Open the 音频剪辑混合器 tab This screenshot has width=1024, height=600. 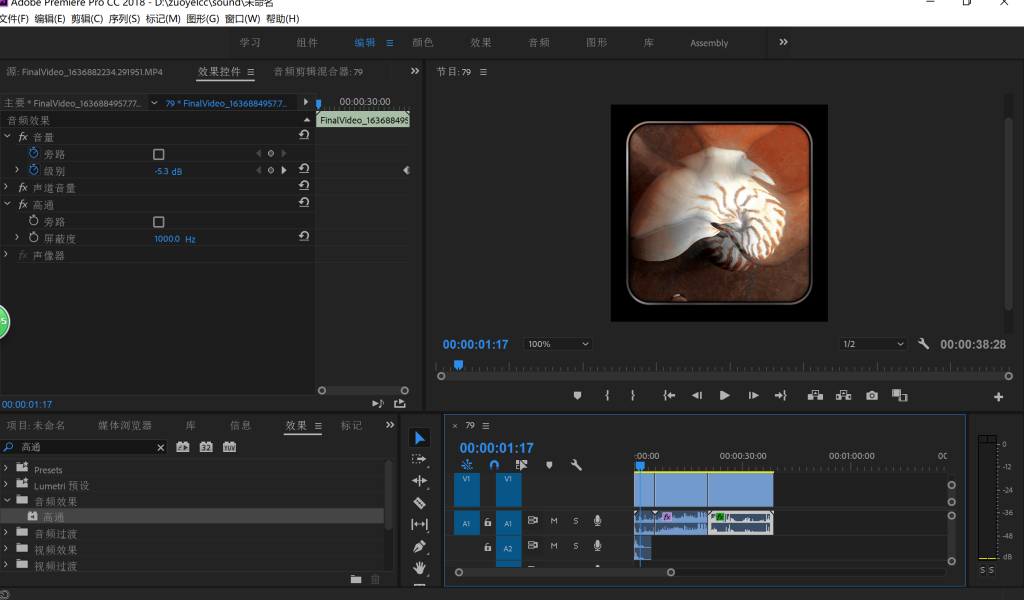[x=318, y=72]
